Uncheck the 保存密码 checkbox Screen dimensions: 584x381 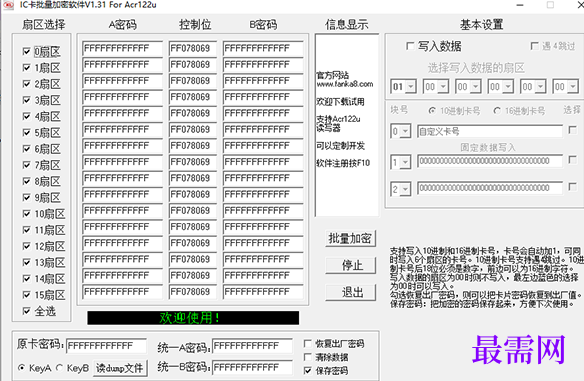pos(308,371)
